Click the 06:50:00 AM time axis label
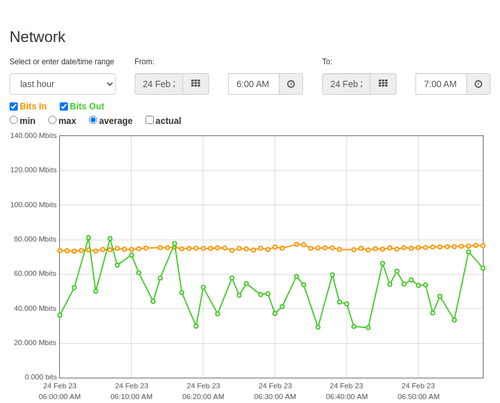 tap(418, 397)
